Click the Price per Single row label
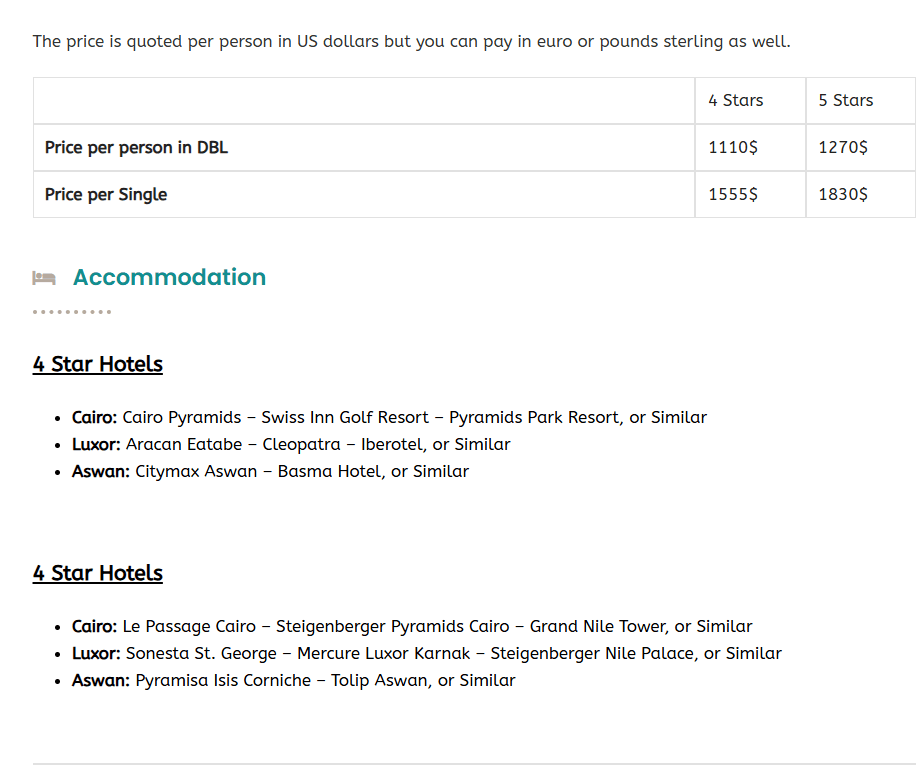Image resolution: width=922 pixels, height=770 pixels. click(106, 194)
